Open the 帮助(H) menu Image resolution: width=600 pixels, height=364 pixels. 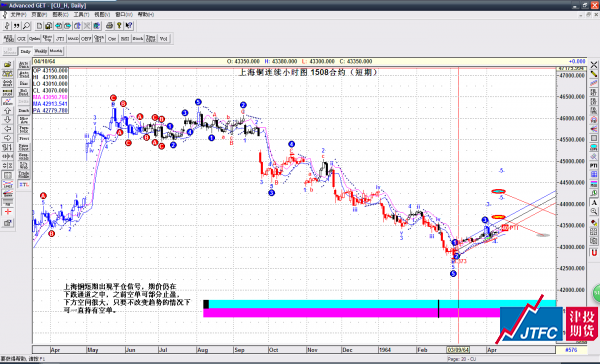(x=145, y=15)
